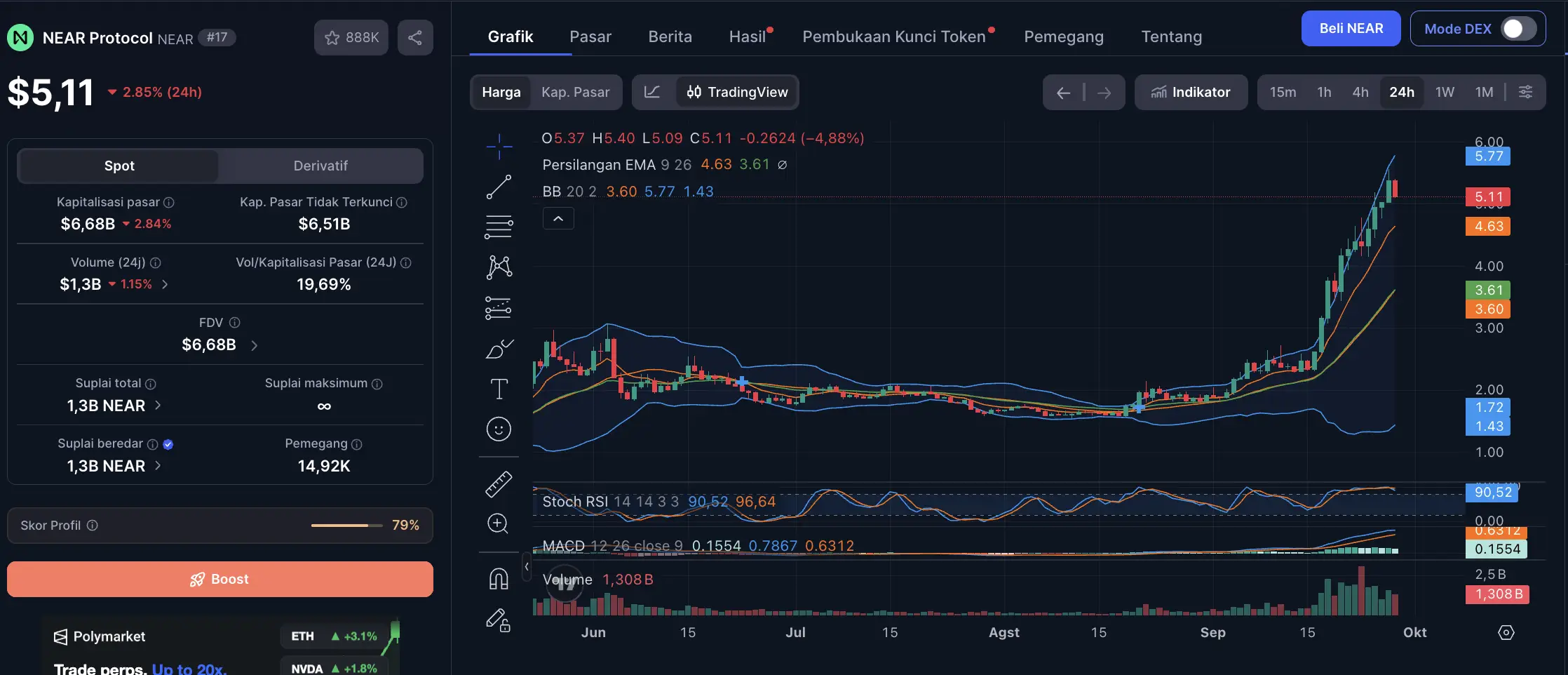1568x675 pixels.
Task: Lock all drawing tools
Action: (x=499, y=620)
